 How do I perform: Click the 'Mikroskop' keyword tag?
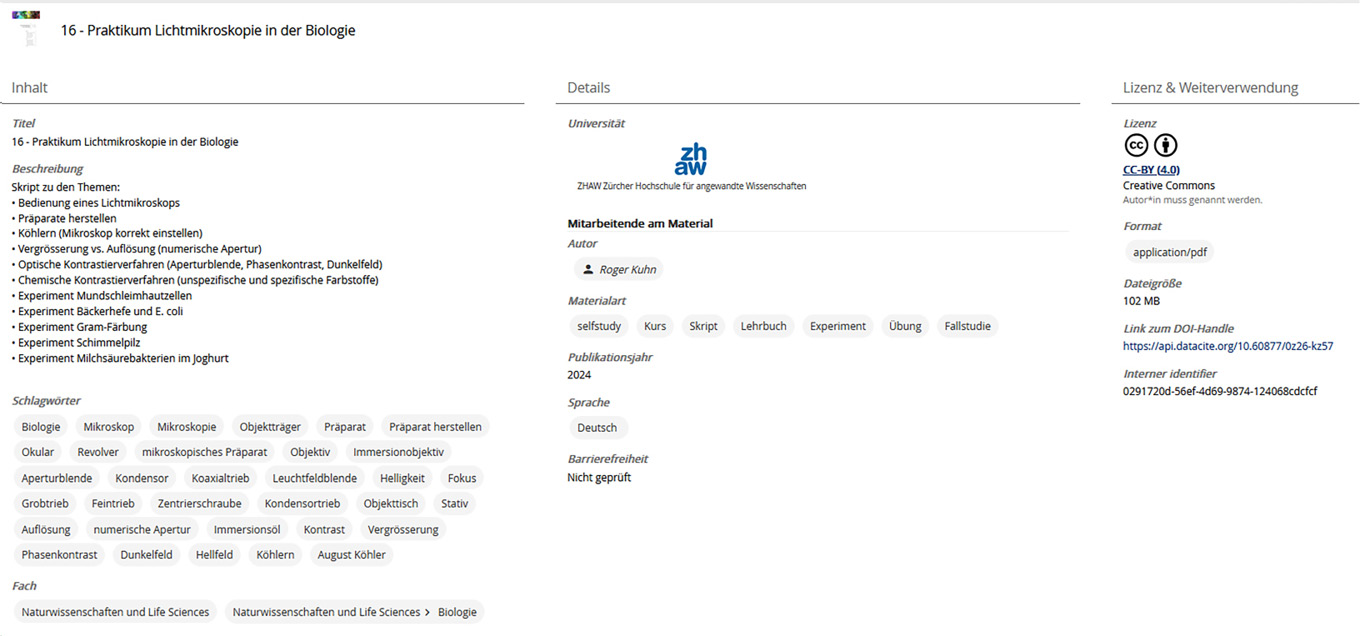pos(108,427)
